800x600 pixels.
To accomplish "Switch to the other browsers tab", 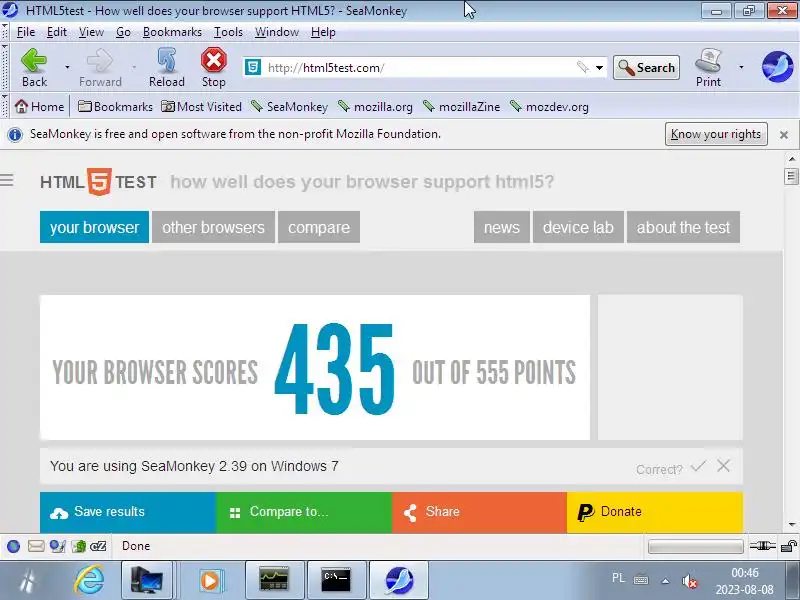I will 213,227.
